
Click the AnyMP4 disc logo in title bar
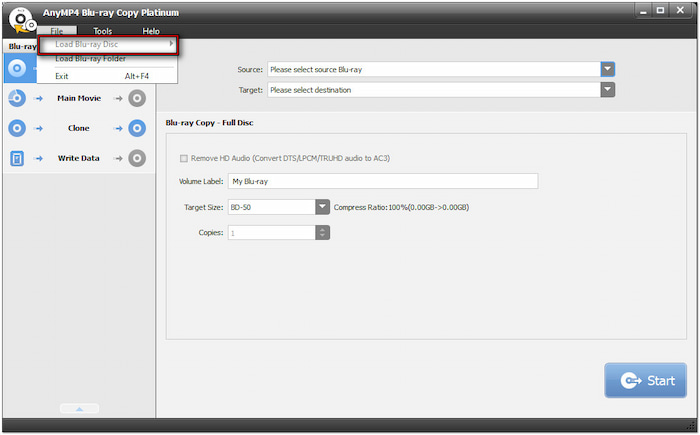click(21, 21)
